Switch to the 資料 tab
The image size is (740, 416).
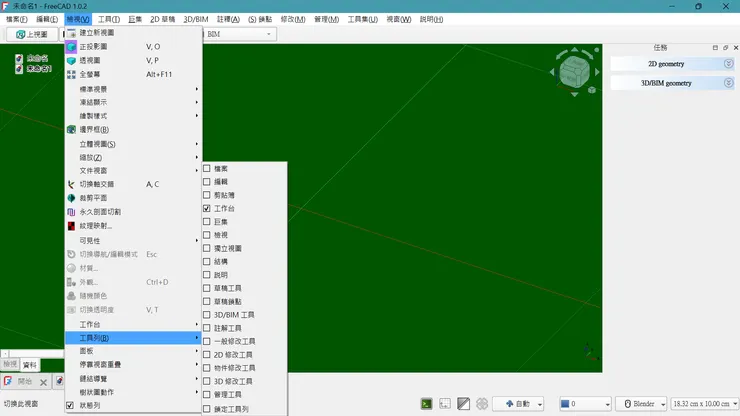click(30, 365)
